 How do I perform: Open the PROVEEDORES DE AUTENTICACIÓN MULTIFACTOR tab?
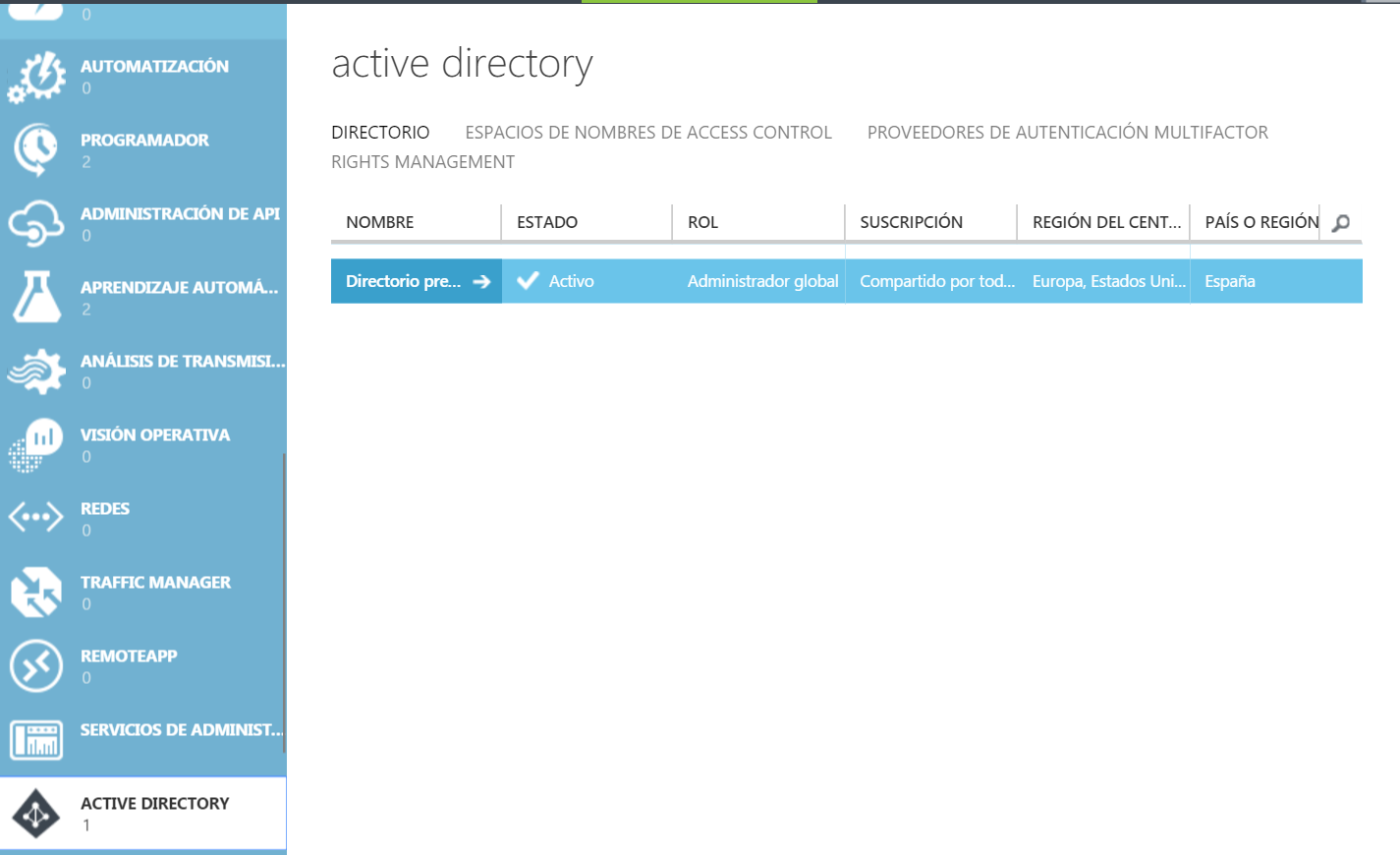(1067, 131)
